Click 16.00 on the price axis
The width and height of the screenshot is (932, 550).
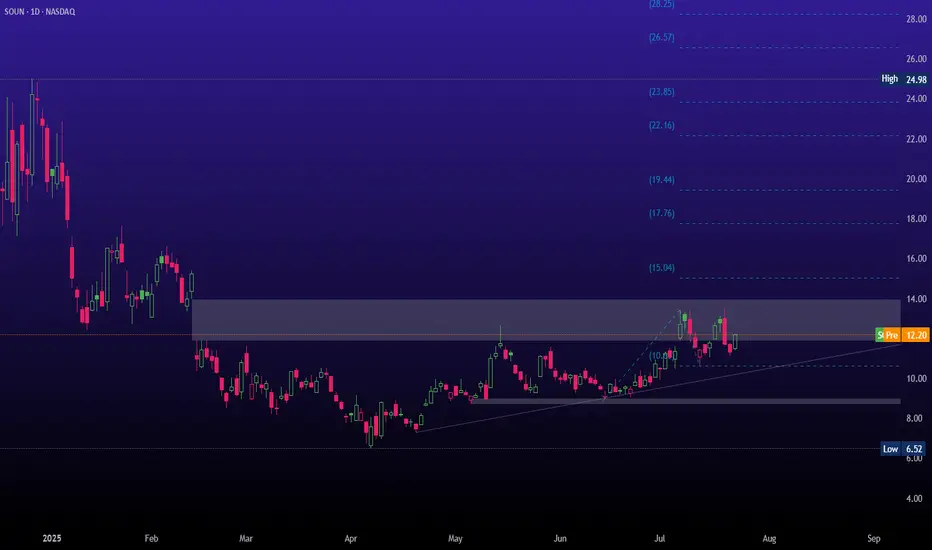pos(916,259)
